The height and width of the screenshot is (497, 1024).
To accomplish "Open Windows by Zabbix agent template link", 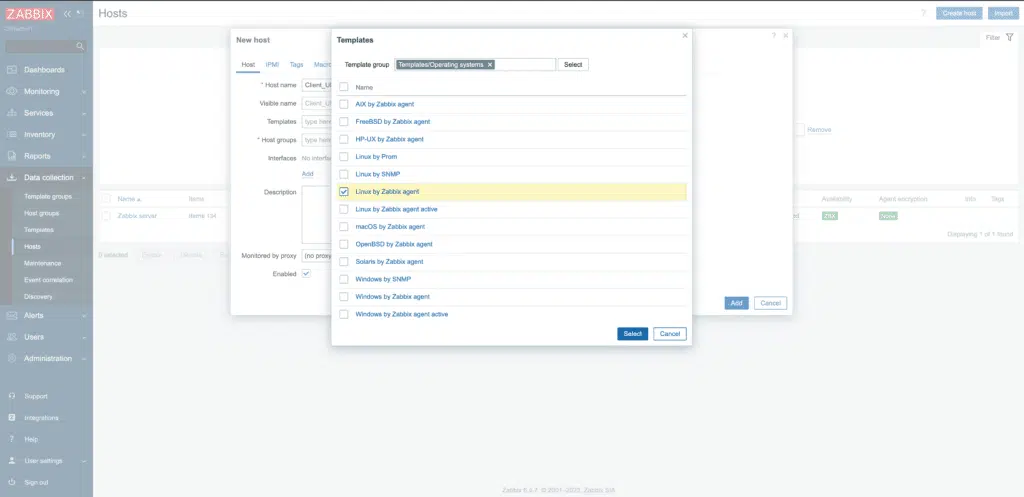I will point(392,297).
